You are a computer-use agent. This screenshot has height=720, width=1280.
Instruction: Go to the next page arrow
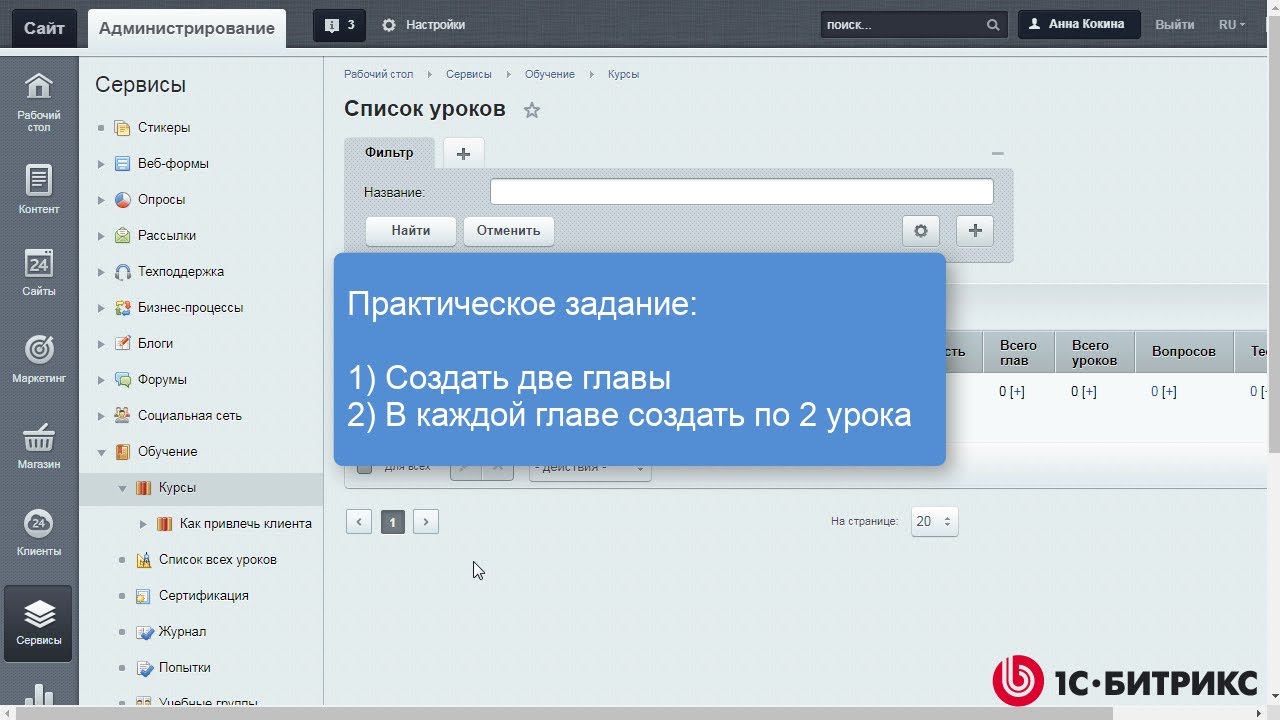click(426, 521)
